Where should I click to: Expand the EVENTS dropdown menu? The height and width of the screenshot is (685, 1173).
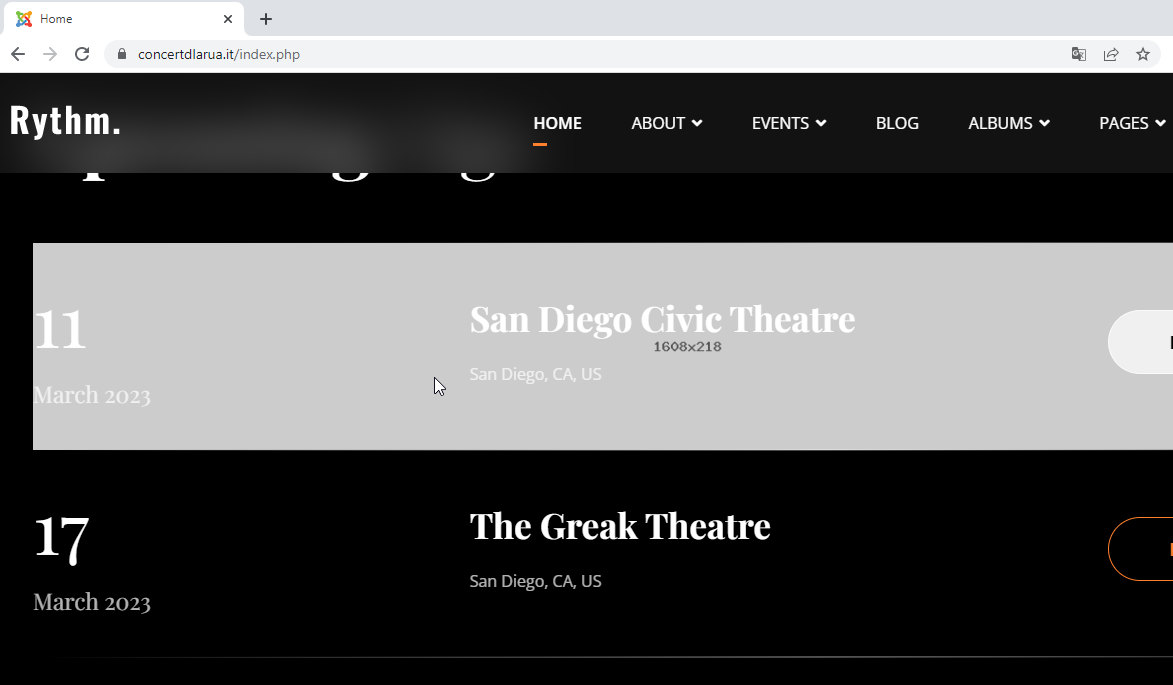(788, 123)
